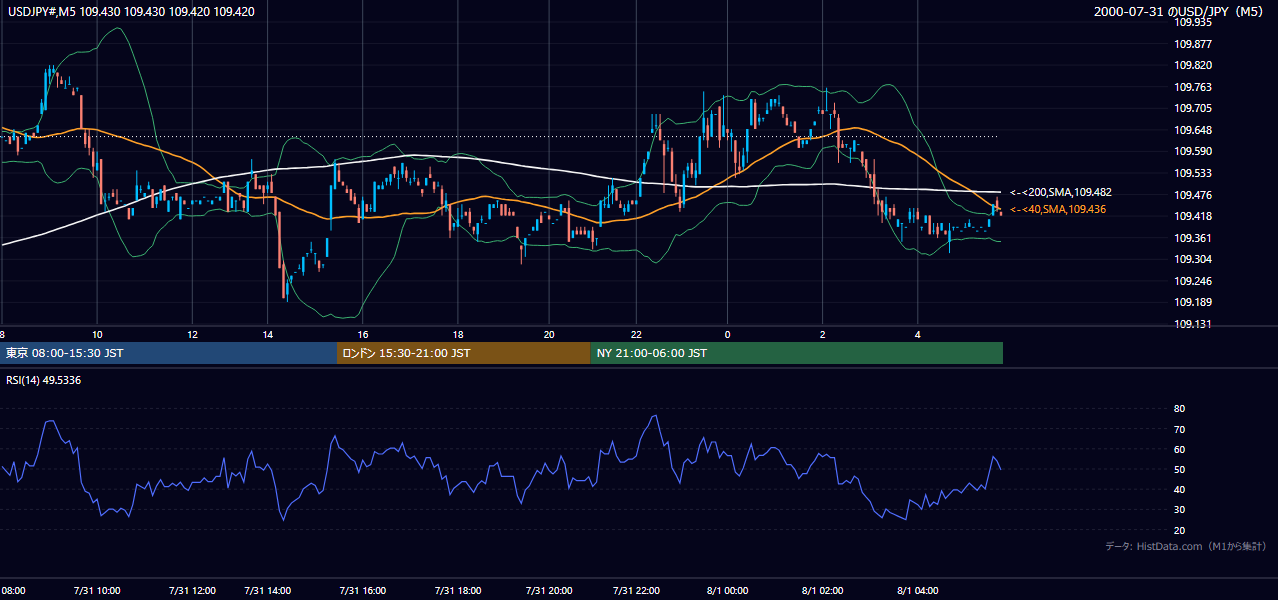
Task: Select the 8/1 02:00 bottom time label
Action: 823,591
